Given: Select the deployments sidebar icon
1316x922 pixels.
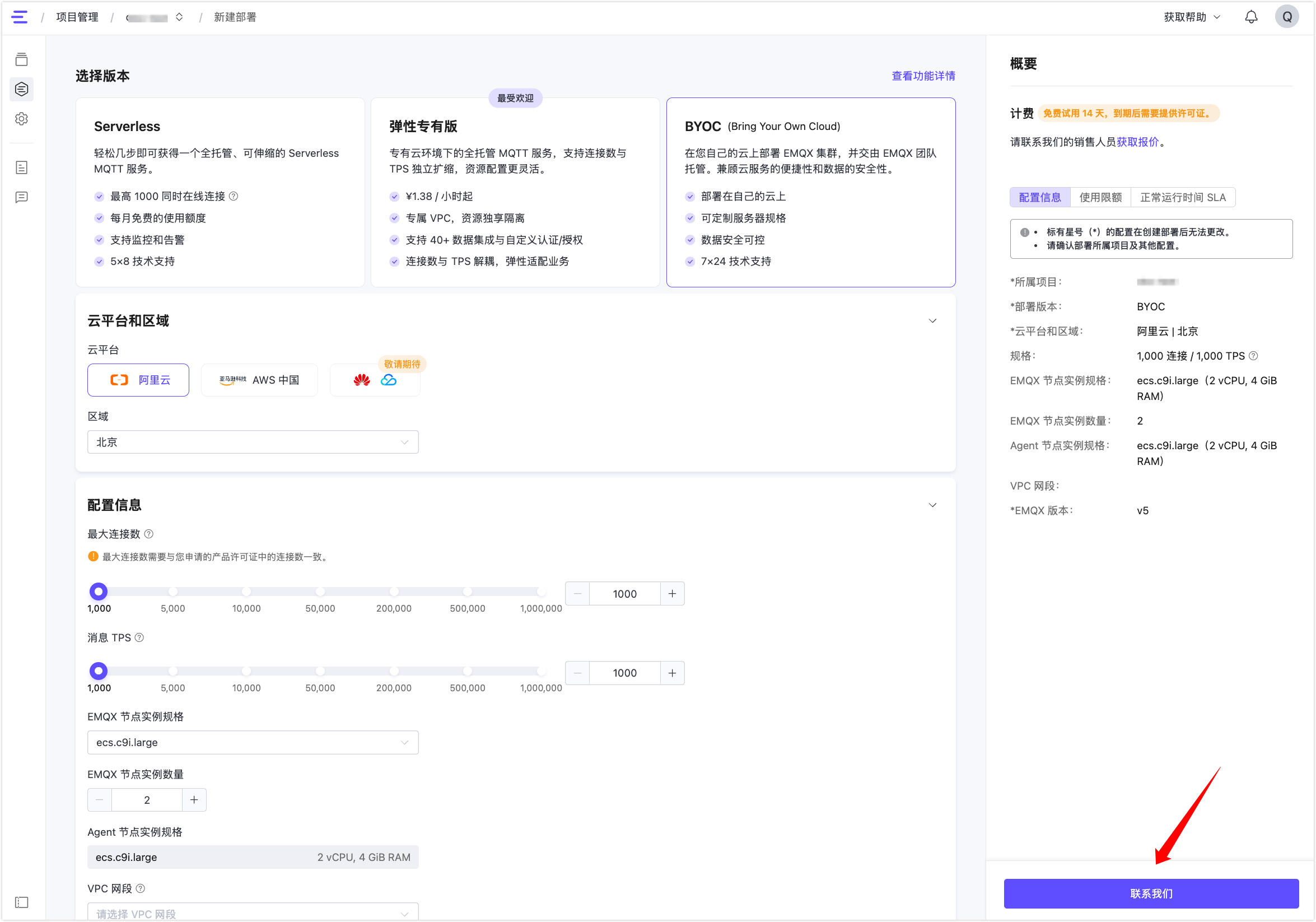Looking at the screenshot, I should pyautogui.click(x=22, y=89).
